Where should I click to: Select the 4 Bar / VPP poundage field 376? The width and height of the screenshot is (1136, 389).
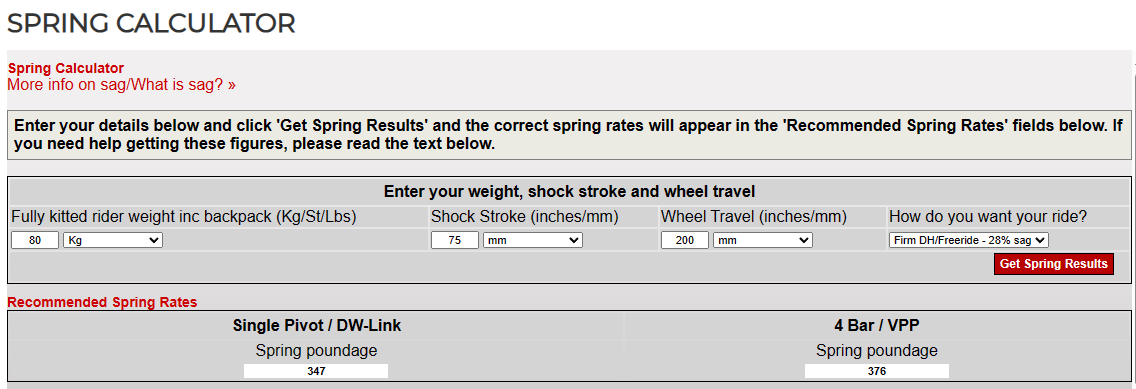877,372
